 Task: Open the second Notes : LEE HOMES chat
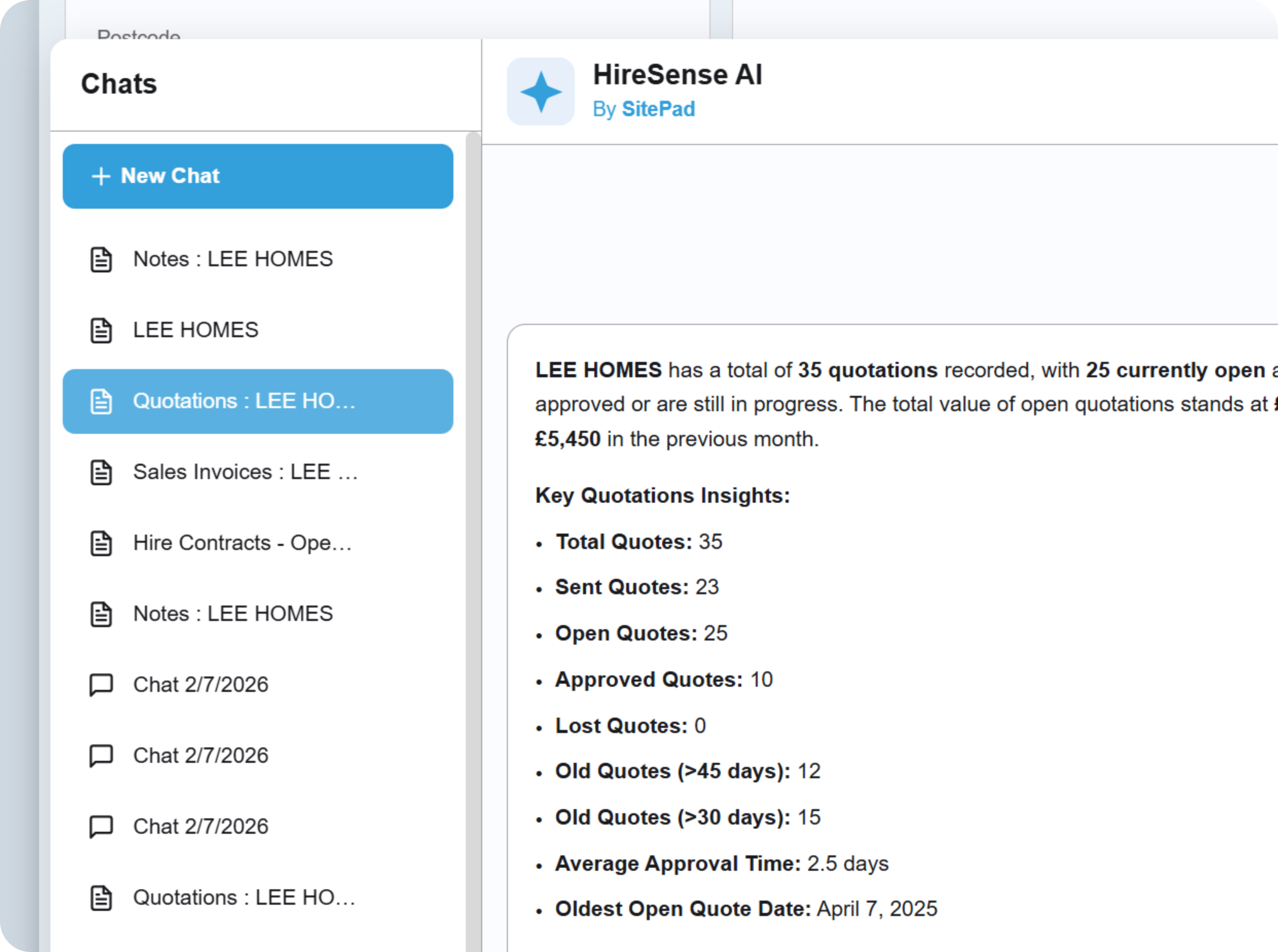[x=233, y=614]
